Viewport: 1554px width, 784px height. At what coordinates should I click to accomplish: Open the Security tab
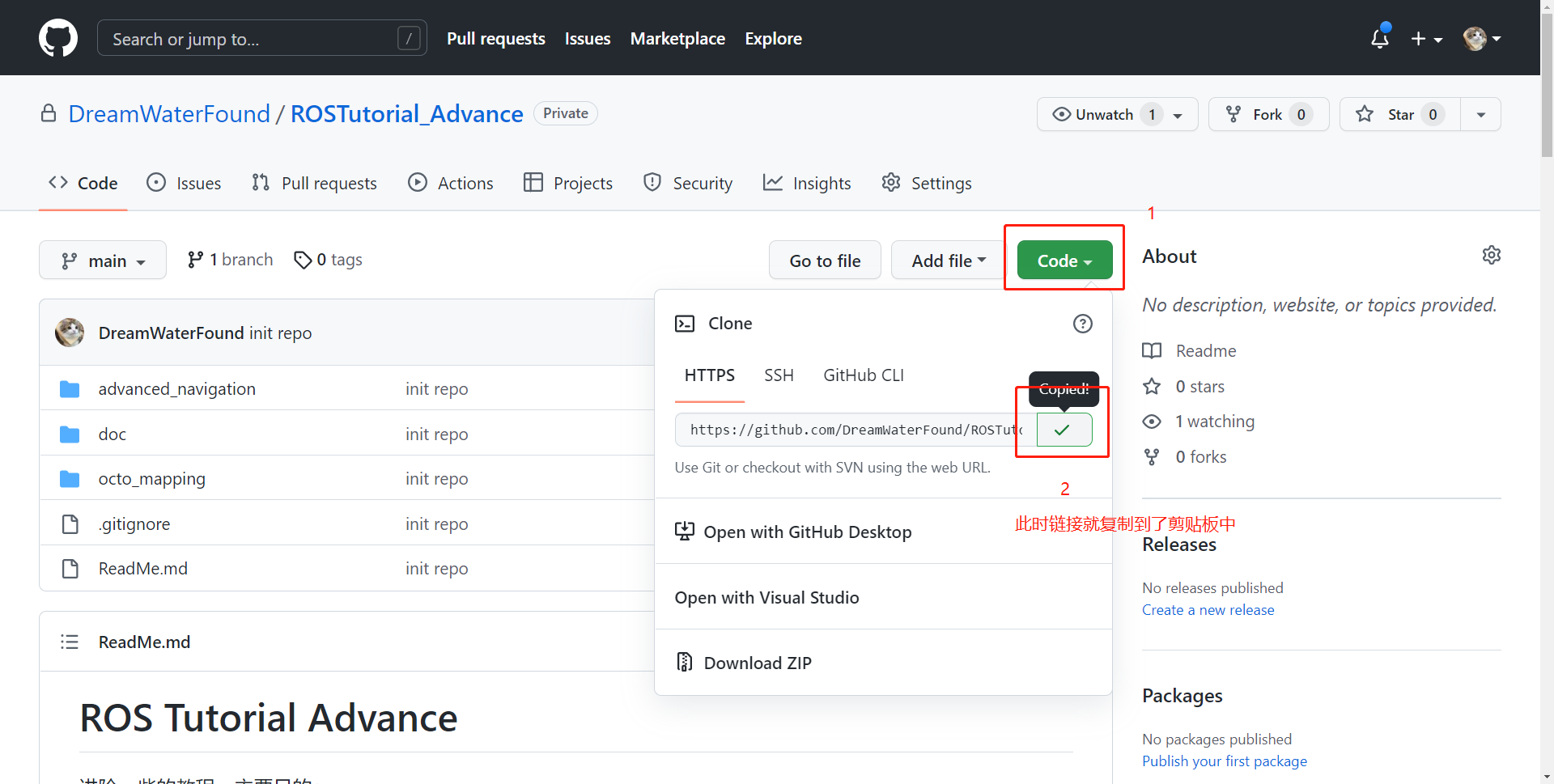click(688, 184)
